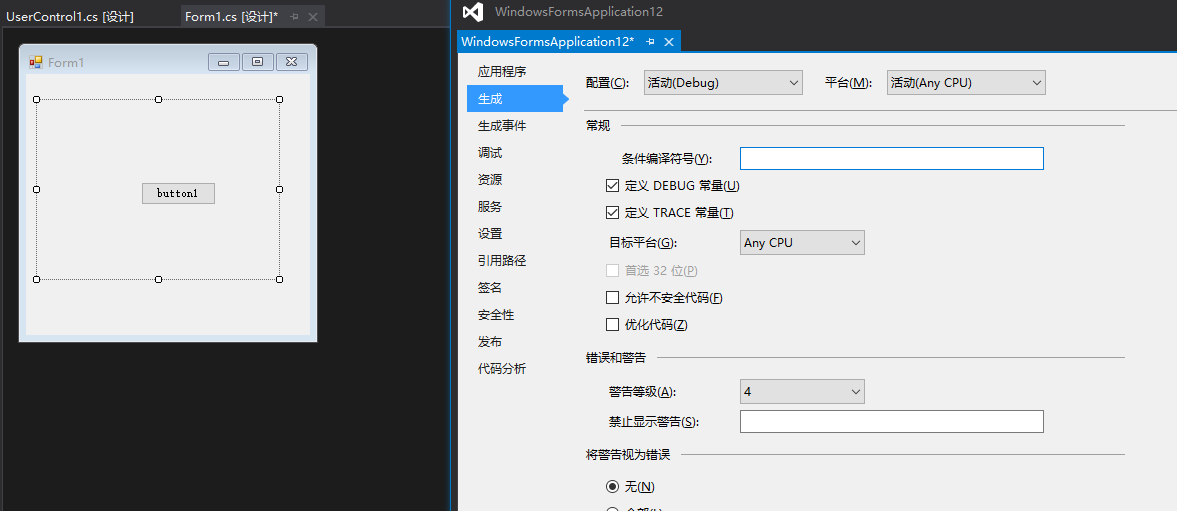Open the 代码分析 settings page
This screenshot has height=511, width=1177.
point(502,369)
